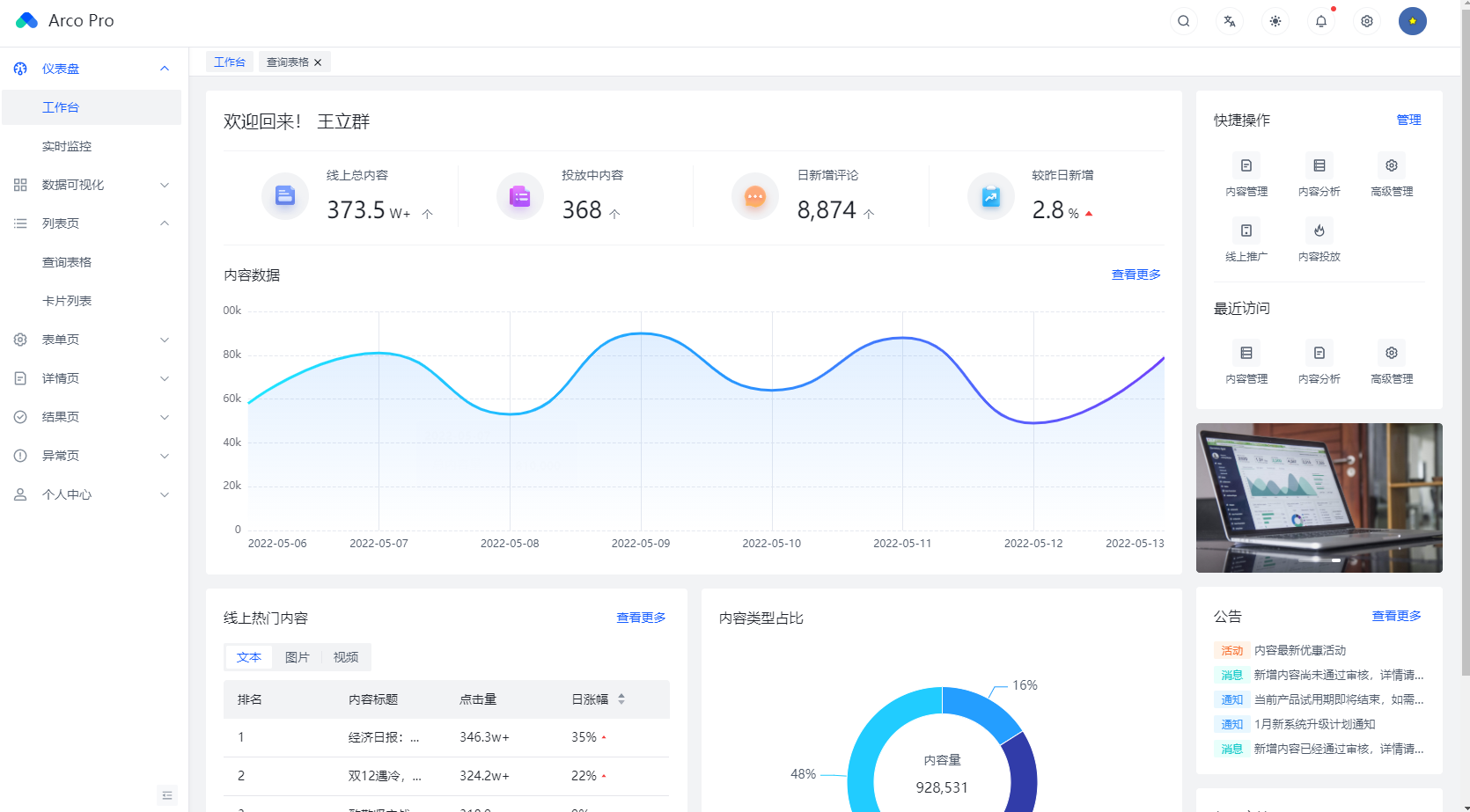
Task: Open the language switch icon
Action: point(1230,21)
